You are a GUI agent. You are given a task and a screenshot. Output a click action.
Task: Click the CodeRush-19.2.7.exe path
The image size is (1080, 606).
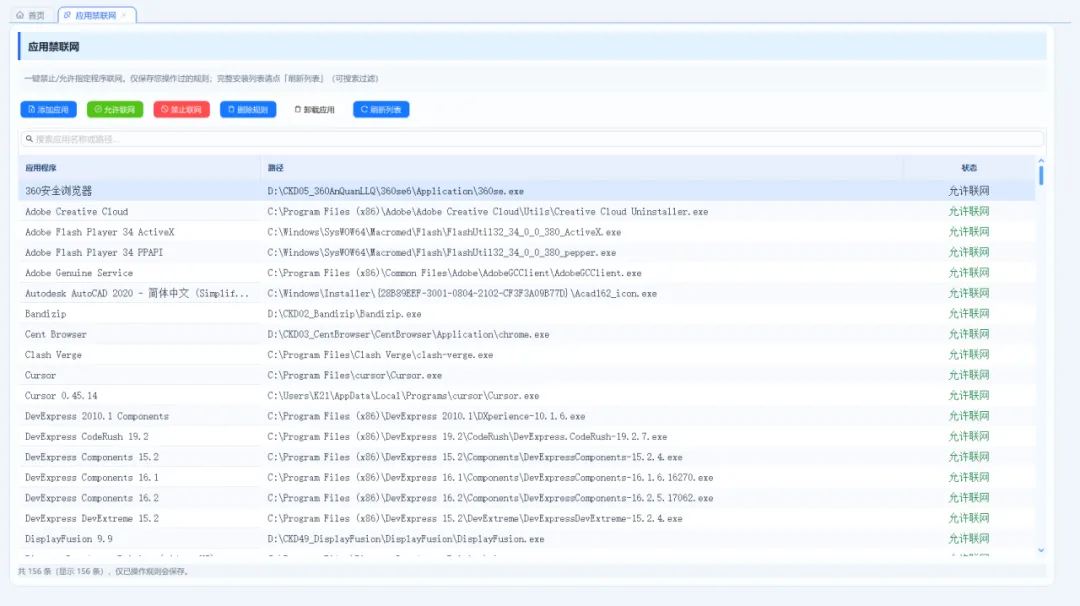click(x=467, y=437)
